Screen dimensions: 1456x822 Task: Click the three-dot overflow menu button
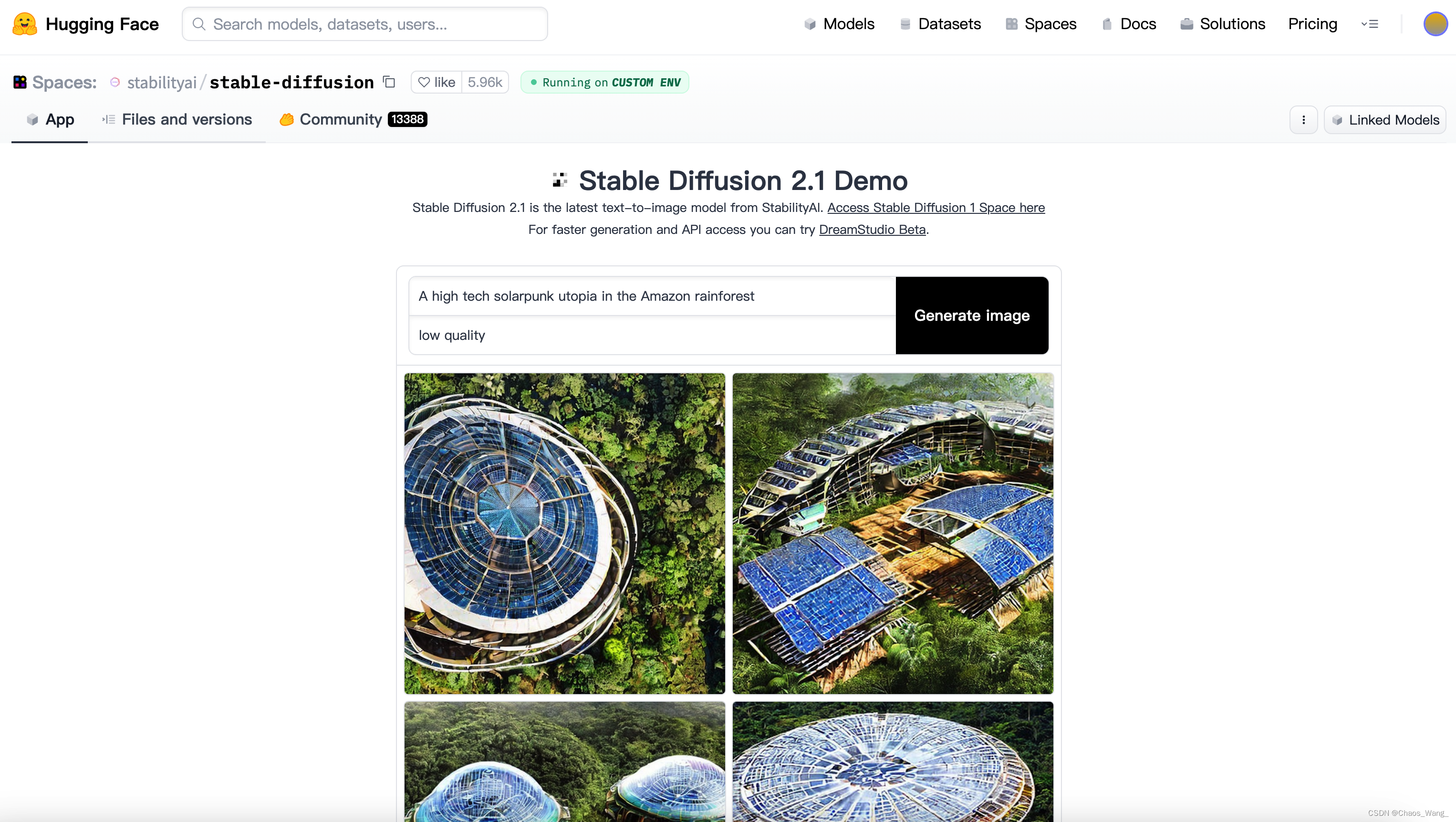tap(1303, 120)
